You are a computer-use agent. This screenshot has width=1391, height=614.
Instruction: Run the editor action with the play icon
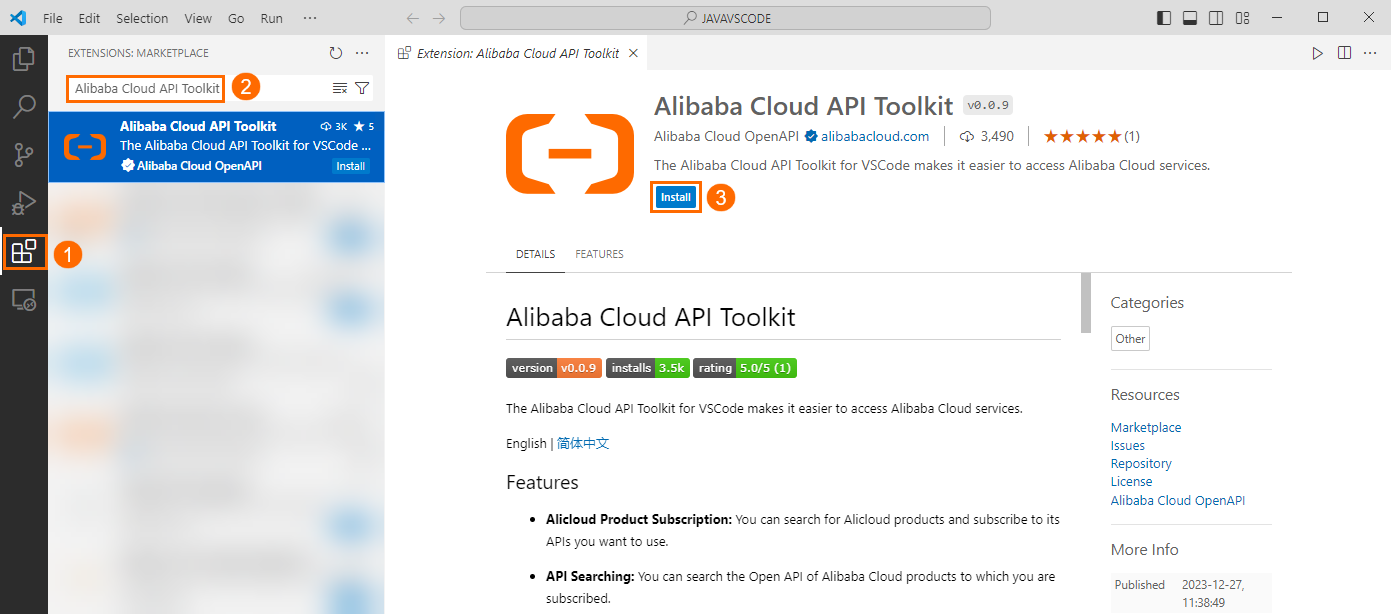[1318, 53]
